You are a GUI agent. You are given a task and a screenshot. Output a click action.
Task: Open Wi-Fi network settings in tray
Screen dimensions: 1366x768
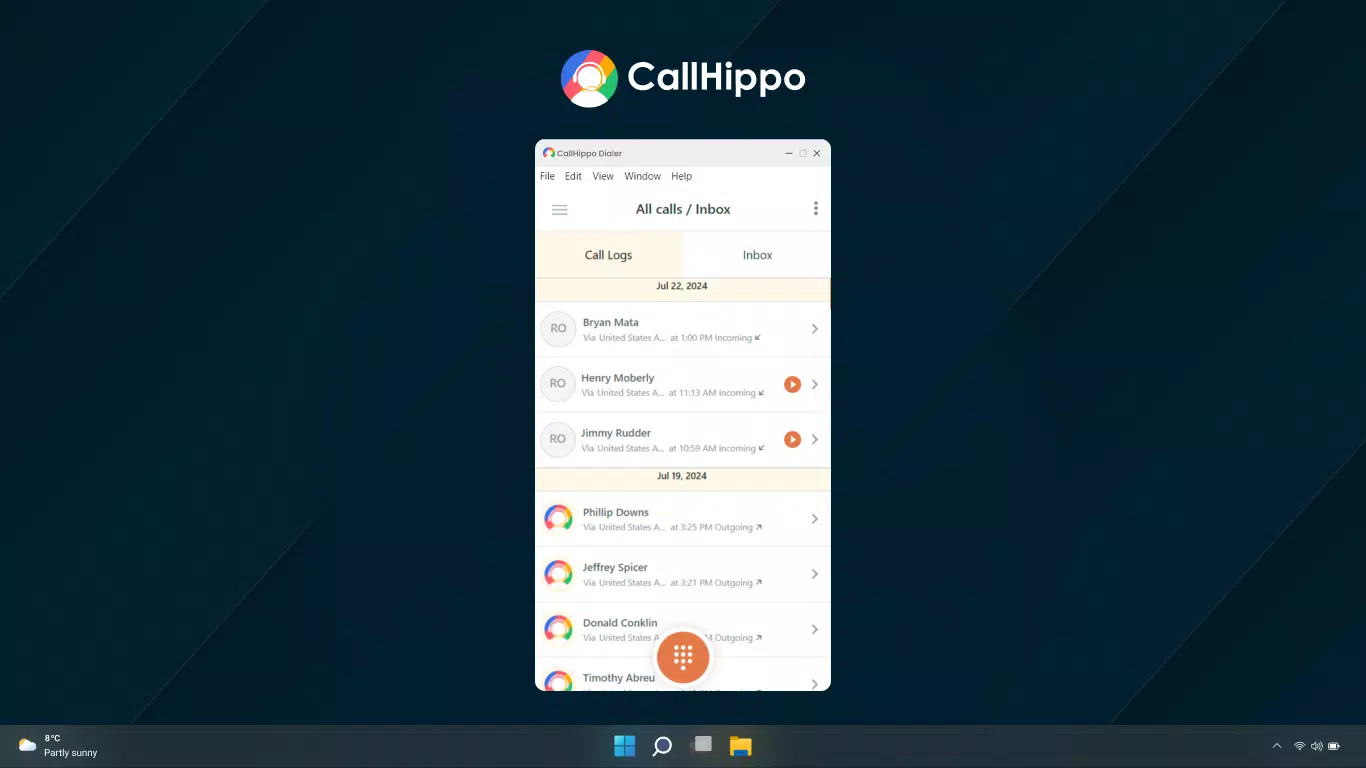(1300, 746)
